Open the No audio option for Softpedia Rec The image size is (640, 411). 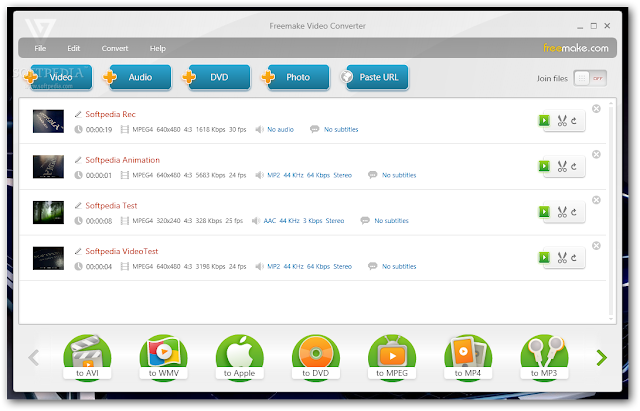pyautogui.click(x=280, y=129)
